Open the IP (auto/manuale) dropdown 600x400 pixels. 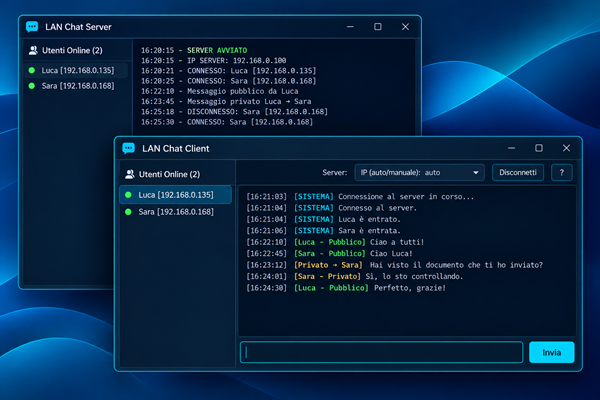pyautogui.click(x=420, y=173)
